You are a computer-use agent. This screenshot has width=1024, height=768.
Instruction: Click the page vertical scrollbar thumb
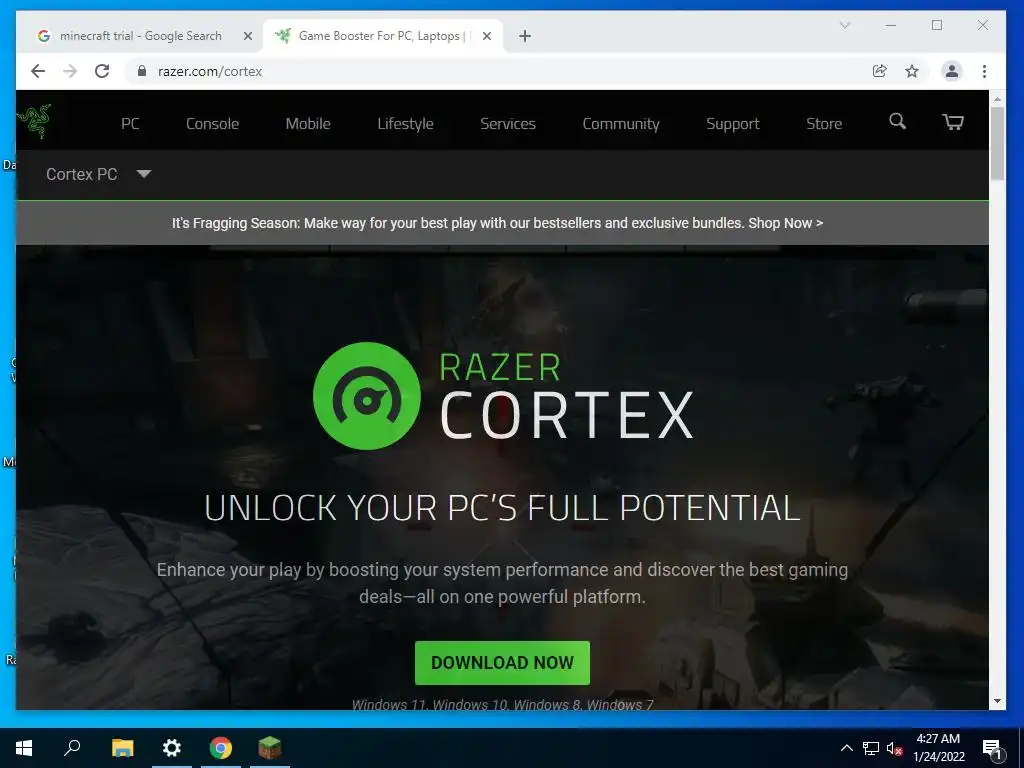(x=997, y=144)
